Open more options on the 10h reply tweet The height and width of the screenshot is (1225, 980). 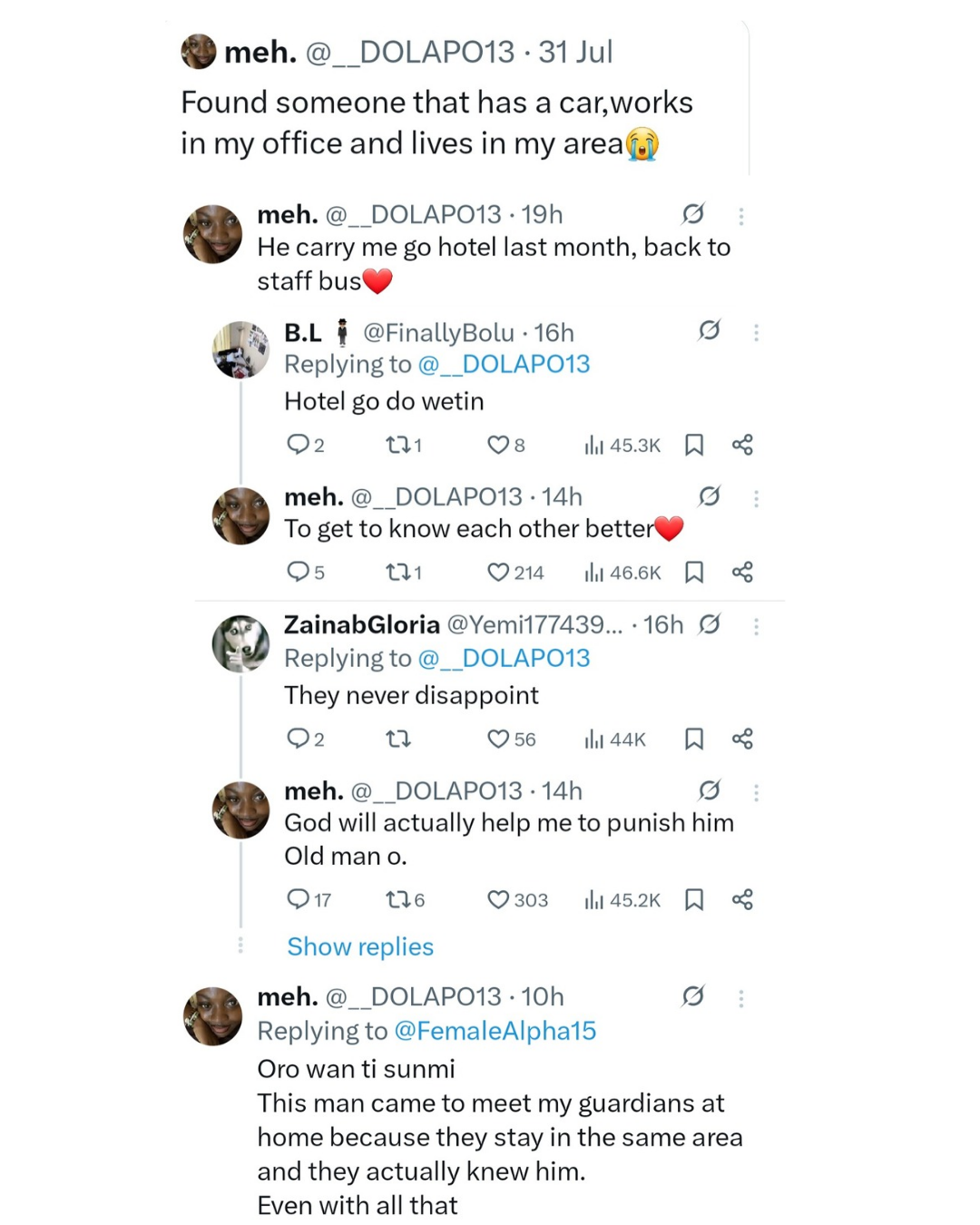click(741, 998)
